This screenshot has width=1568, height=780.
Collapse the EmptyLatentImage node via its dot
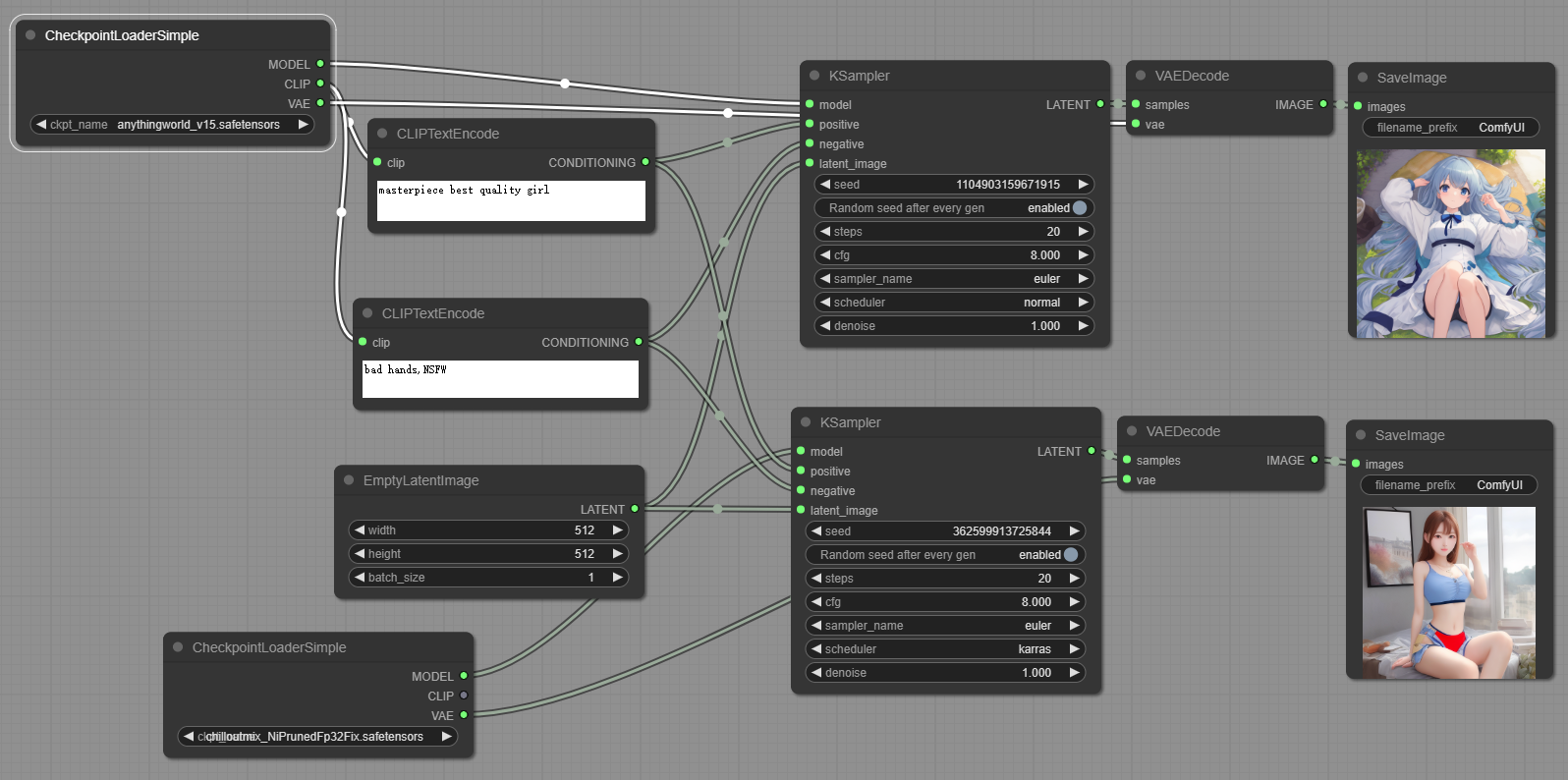pos(349,480)
